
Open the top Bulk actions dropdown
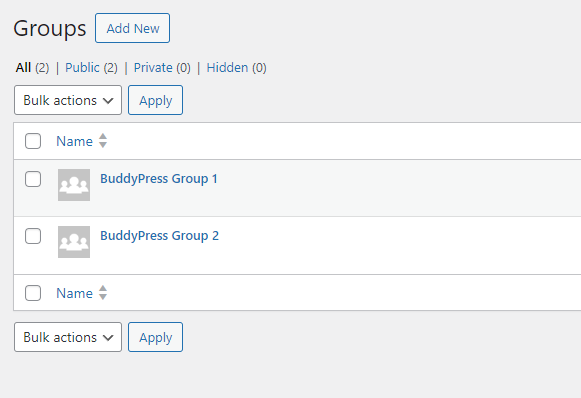point(68,100)
